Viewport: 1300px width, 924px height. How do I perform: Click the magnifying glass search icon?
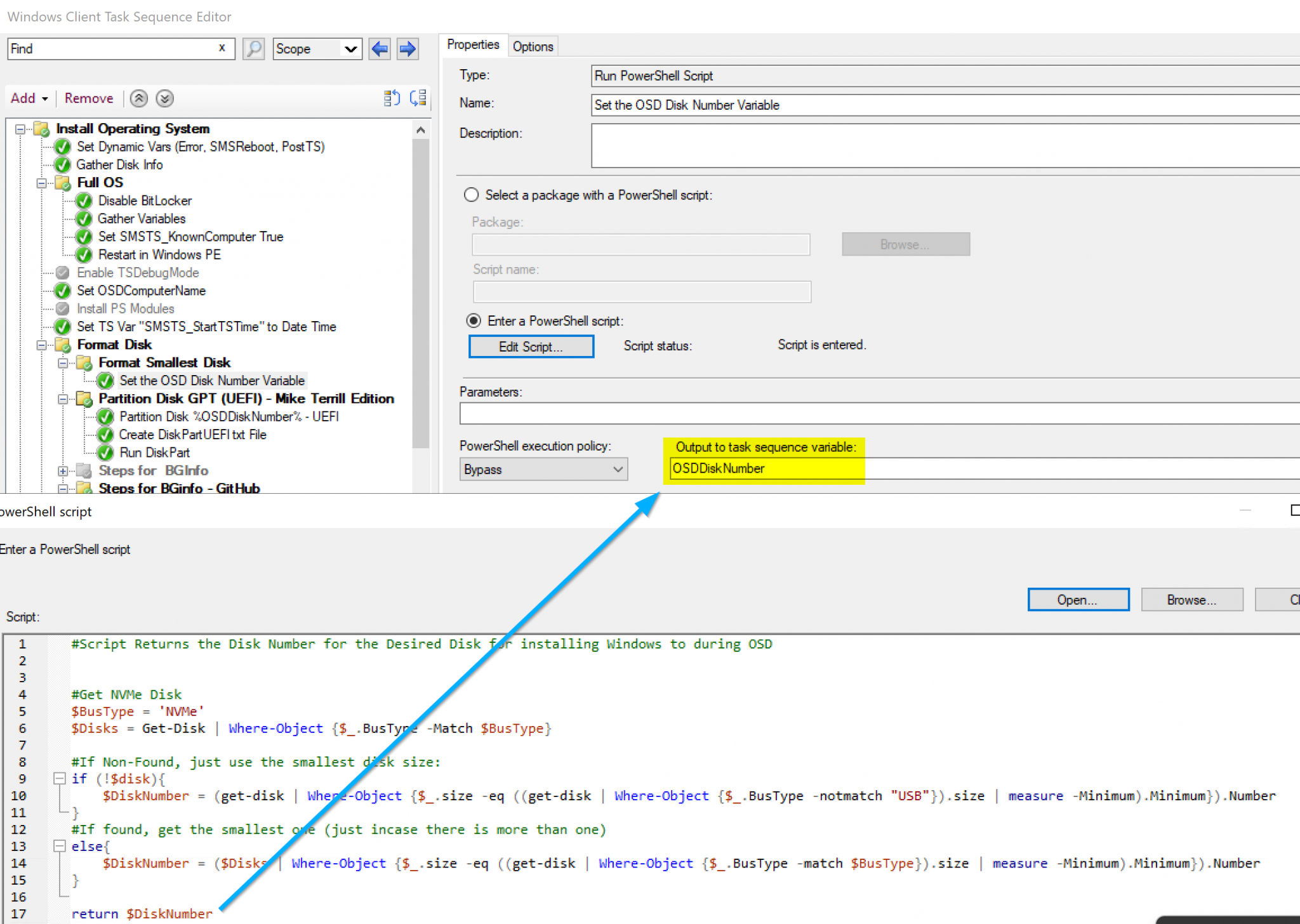point(253,48)
